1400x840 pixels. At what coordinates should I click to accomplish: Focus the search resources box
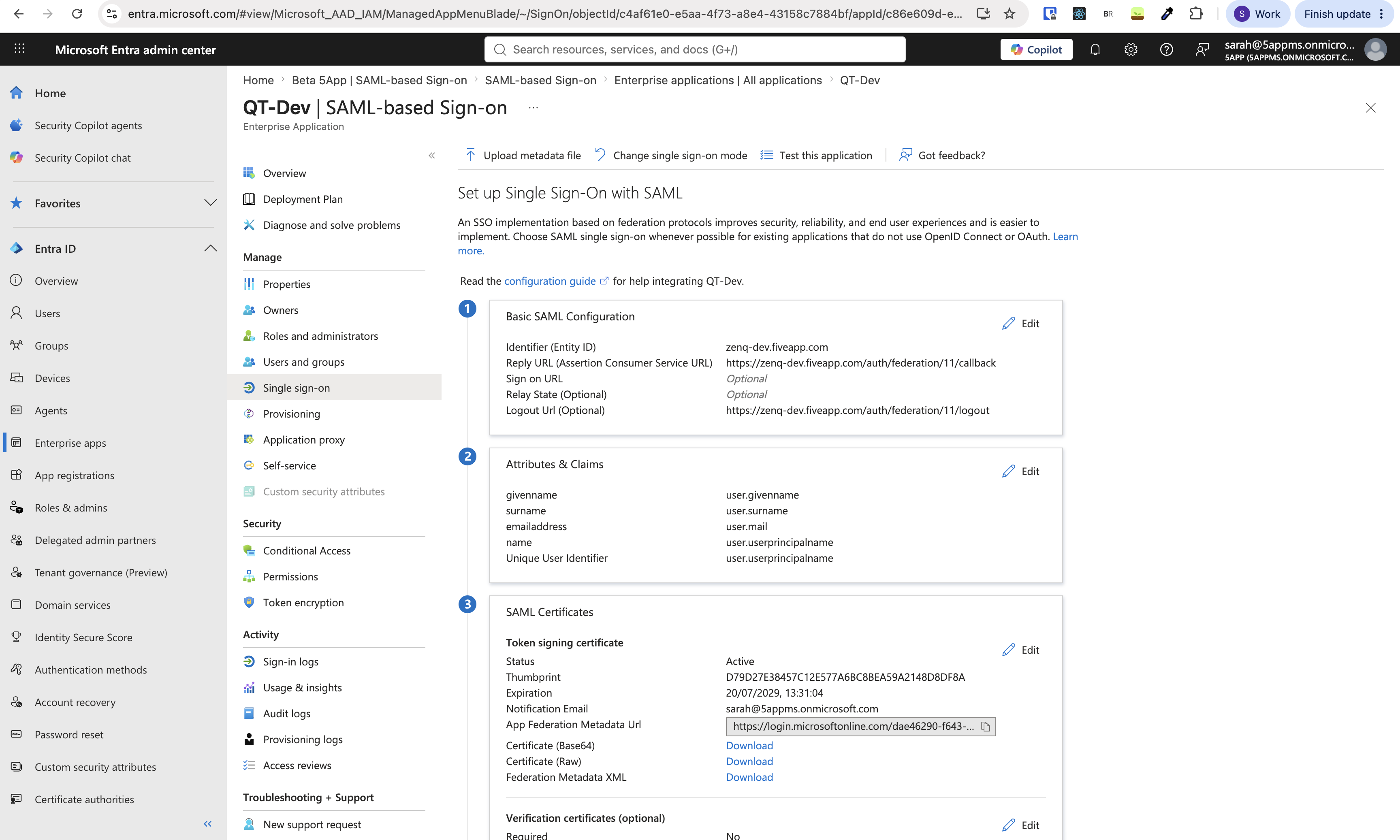pos(695,49)
